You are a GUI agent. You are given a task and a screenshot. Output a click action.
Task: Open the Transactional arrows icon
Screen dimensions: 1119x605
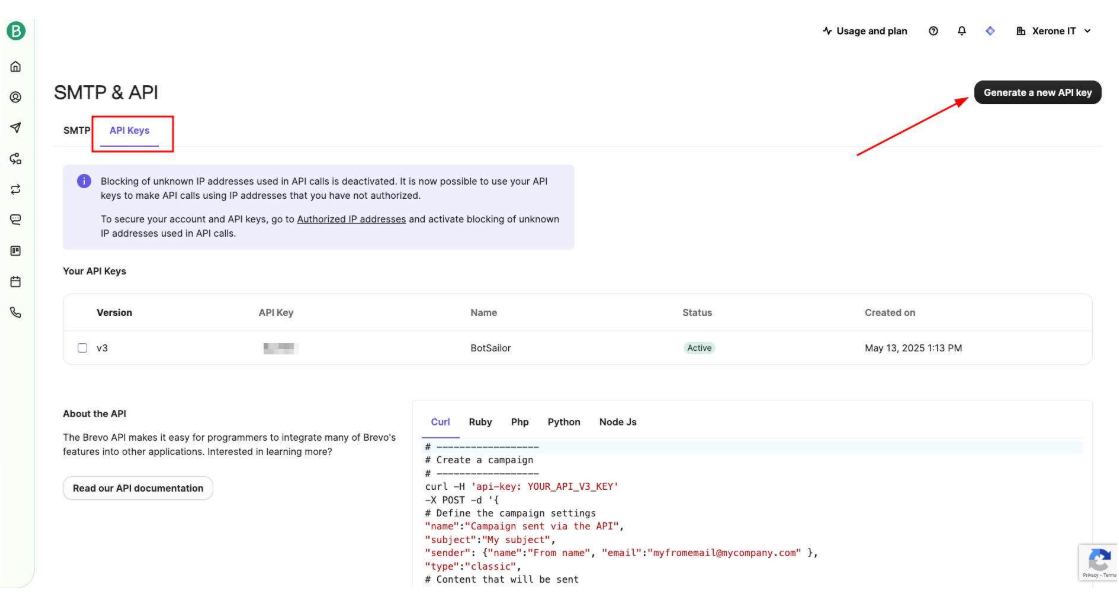[16, 189]
